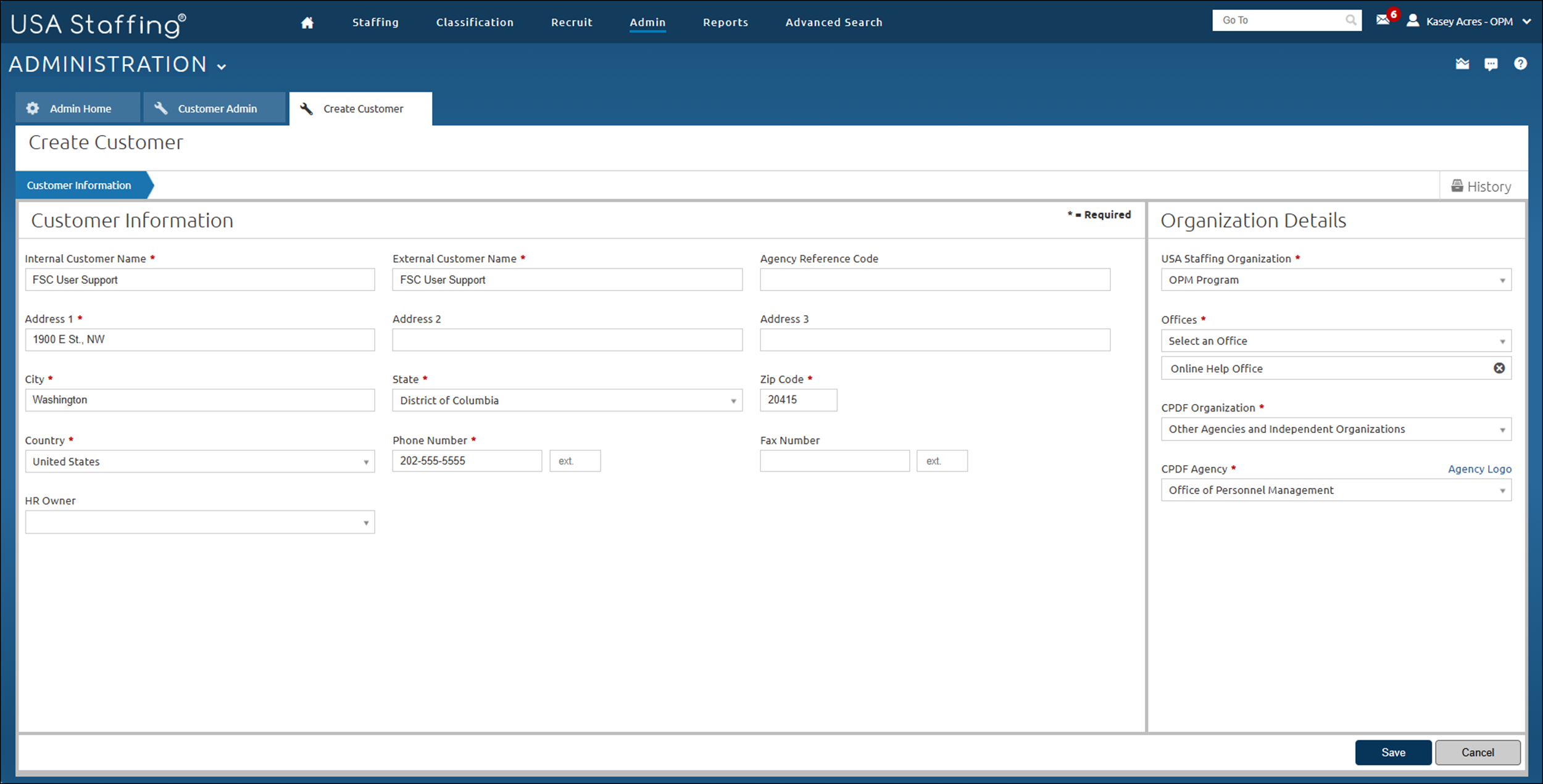Image resolution: width=1543 pixels, height=784 pixels.
Task: Select the Customer Information step
Action: pos(84,185)
